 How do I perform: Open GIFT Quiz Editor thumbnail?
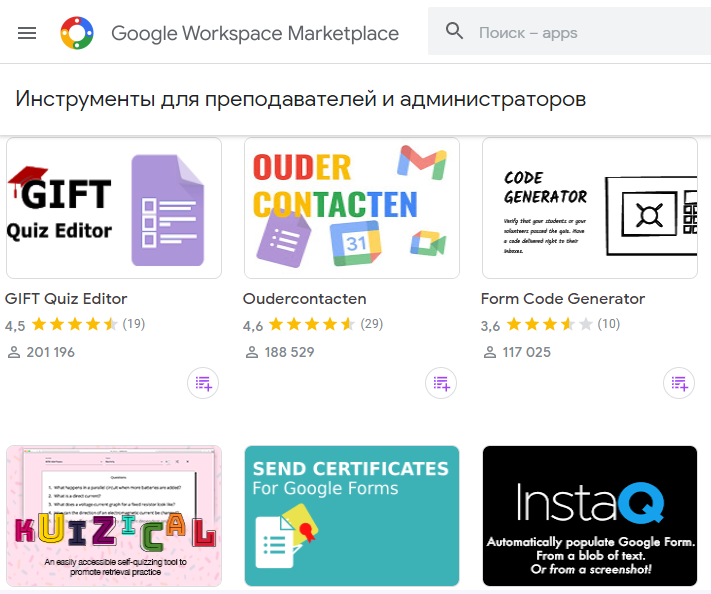point(114,208)
